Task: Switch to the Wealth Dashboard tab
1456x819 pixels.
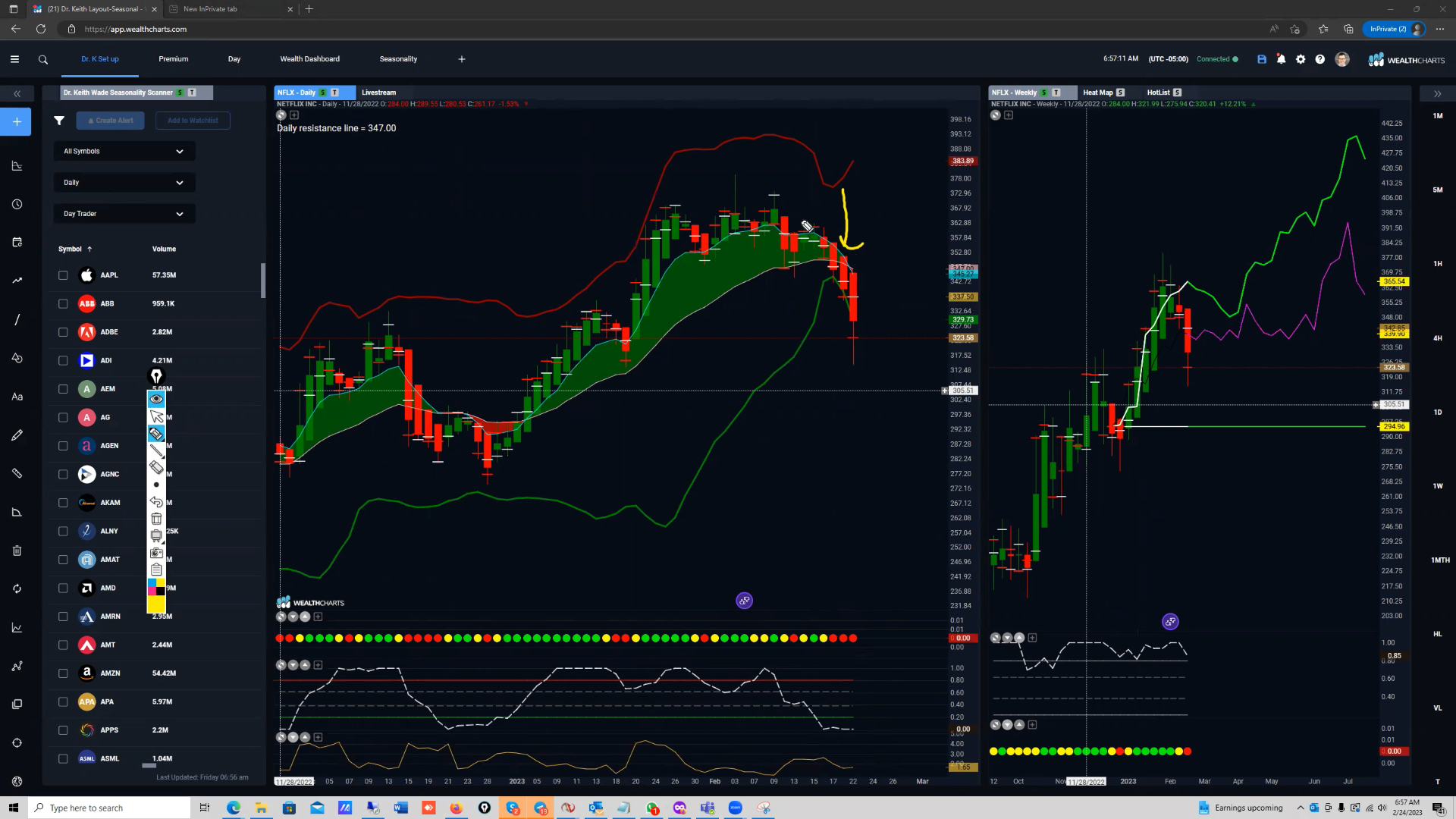Action: click(x=310, y=59)
